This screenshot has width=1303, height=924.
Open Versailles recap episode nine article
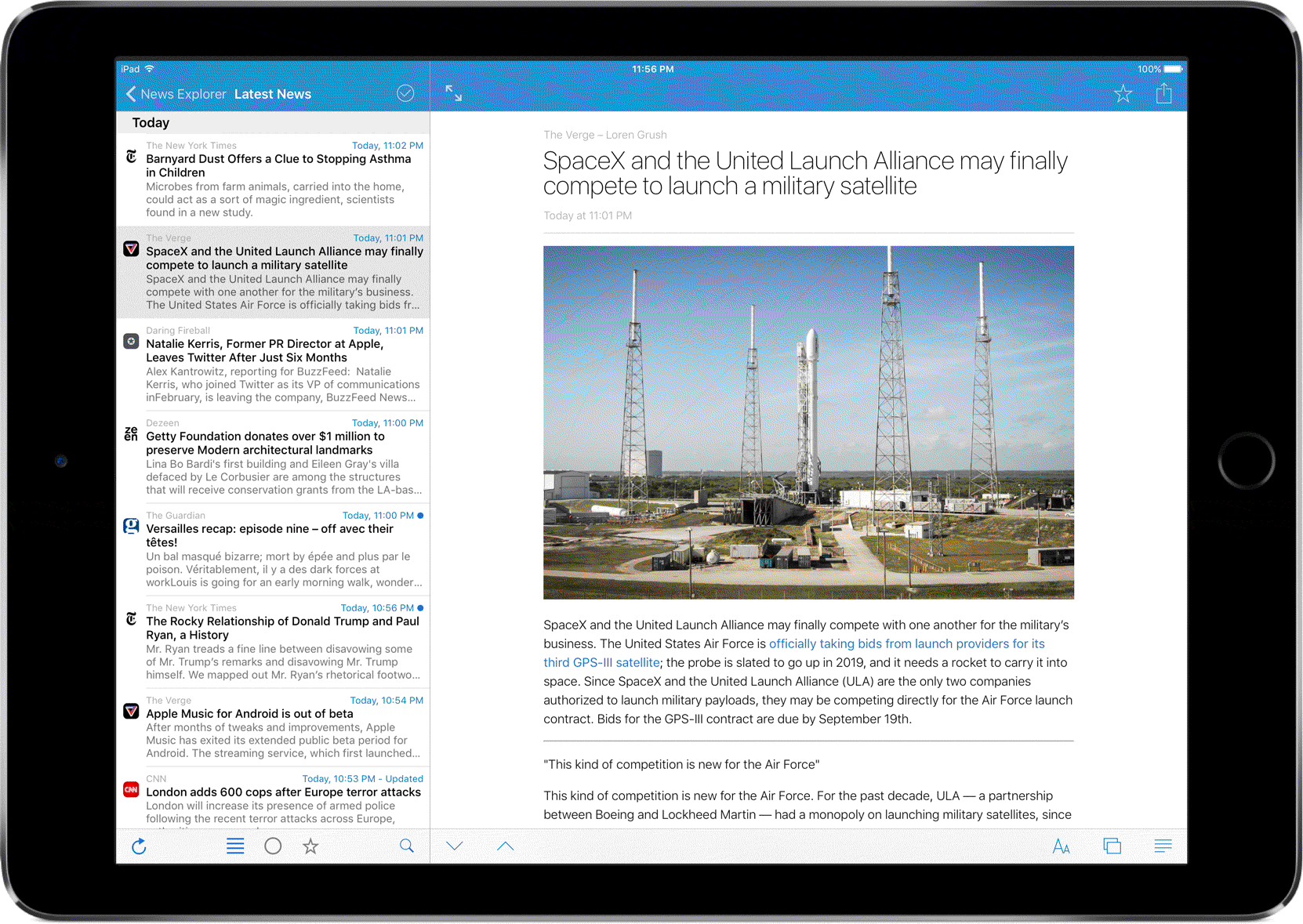point(273,550)
